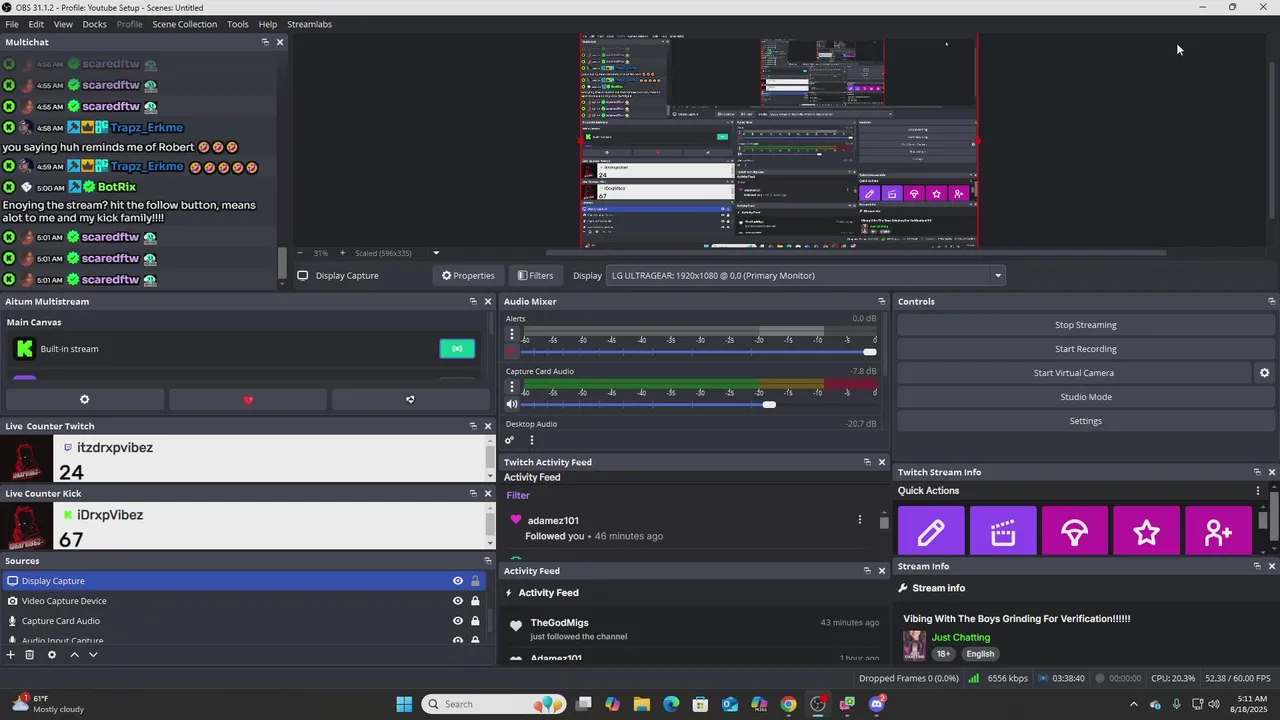This screenshot has width=1280, height=720.
Task: Toggle visibility of Capture Card Audio source
Action: coord(458,621)
